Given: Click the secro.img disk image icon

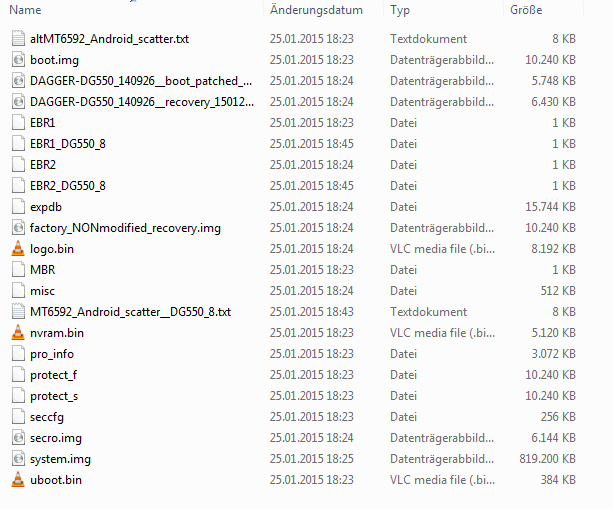Looking at the screenshot, I should pyautogui.click(x=18, y=438).
